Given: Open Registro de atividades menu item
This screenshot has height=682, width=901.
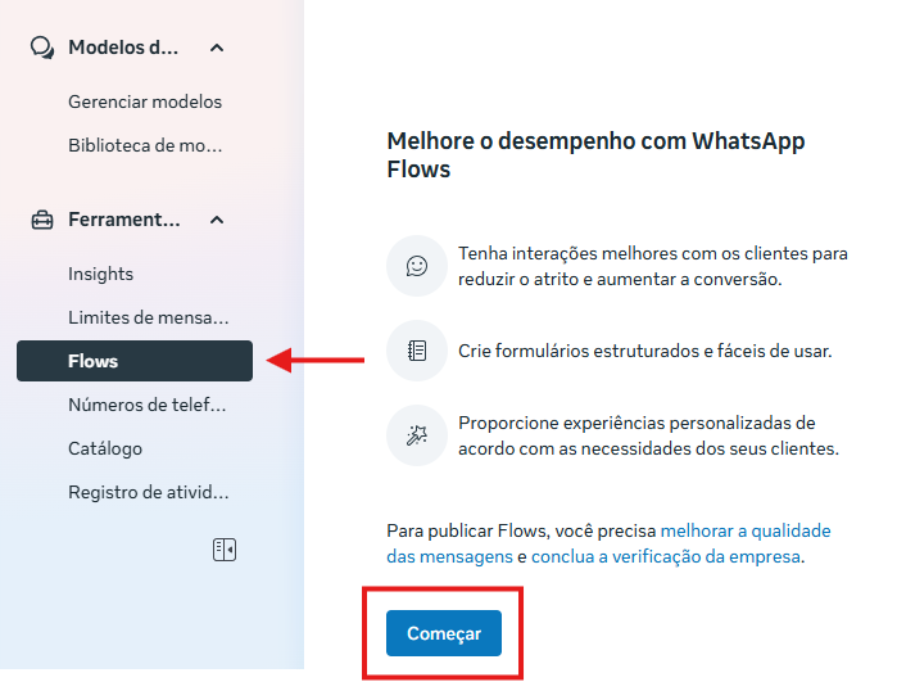Looking at the screenshot, I should tap(148, 492).
